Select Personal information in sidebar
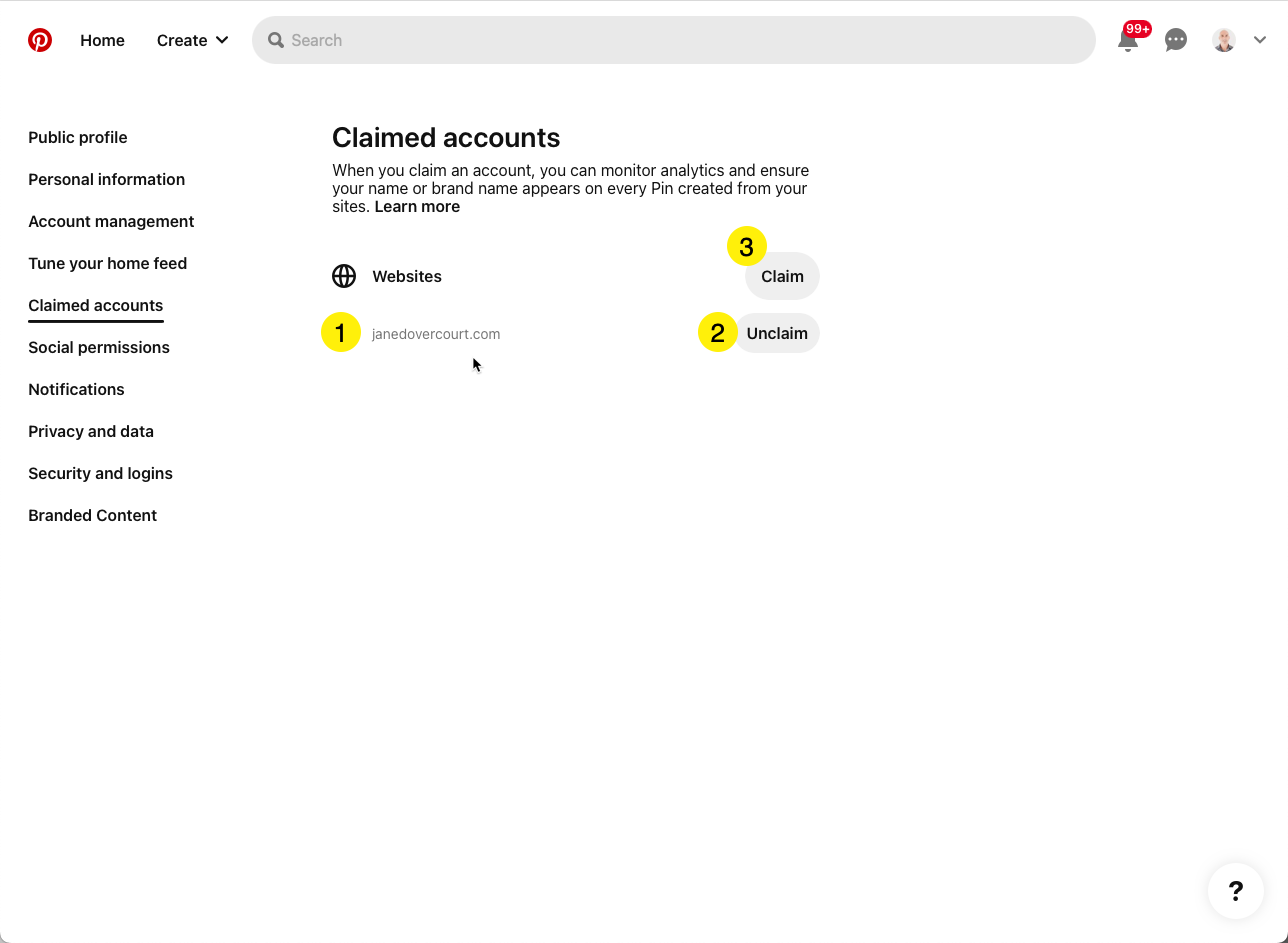 click(x=106, y=179)
